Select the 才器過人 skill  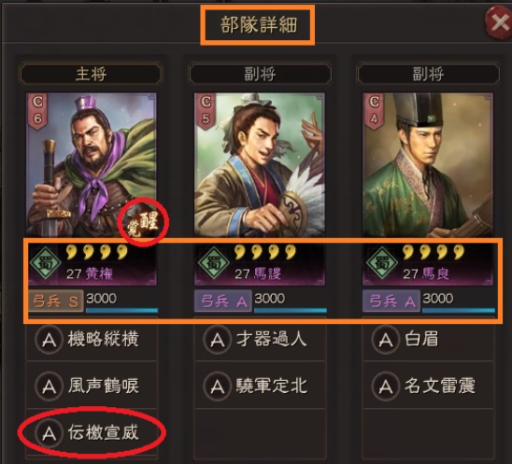(259, 340)
